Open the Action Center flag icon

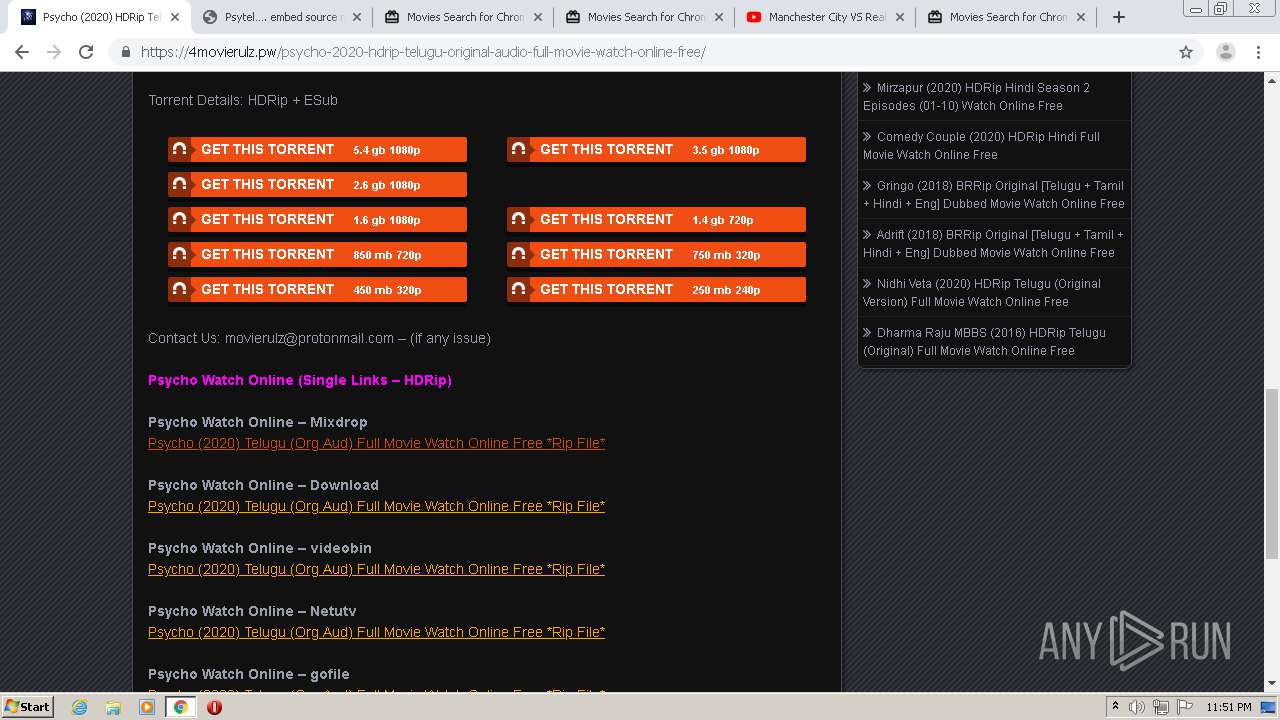coord(1185,707)
